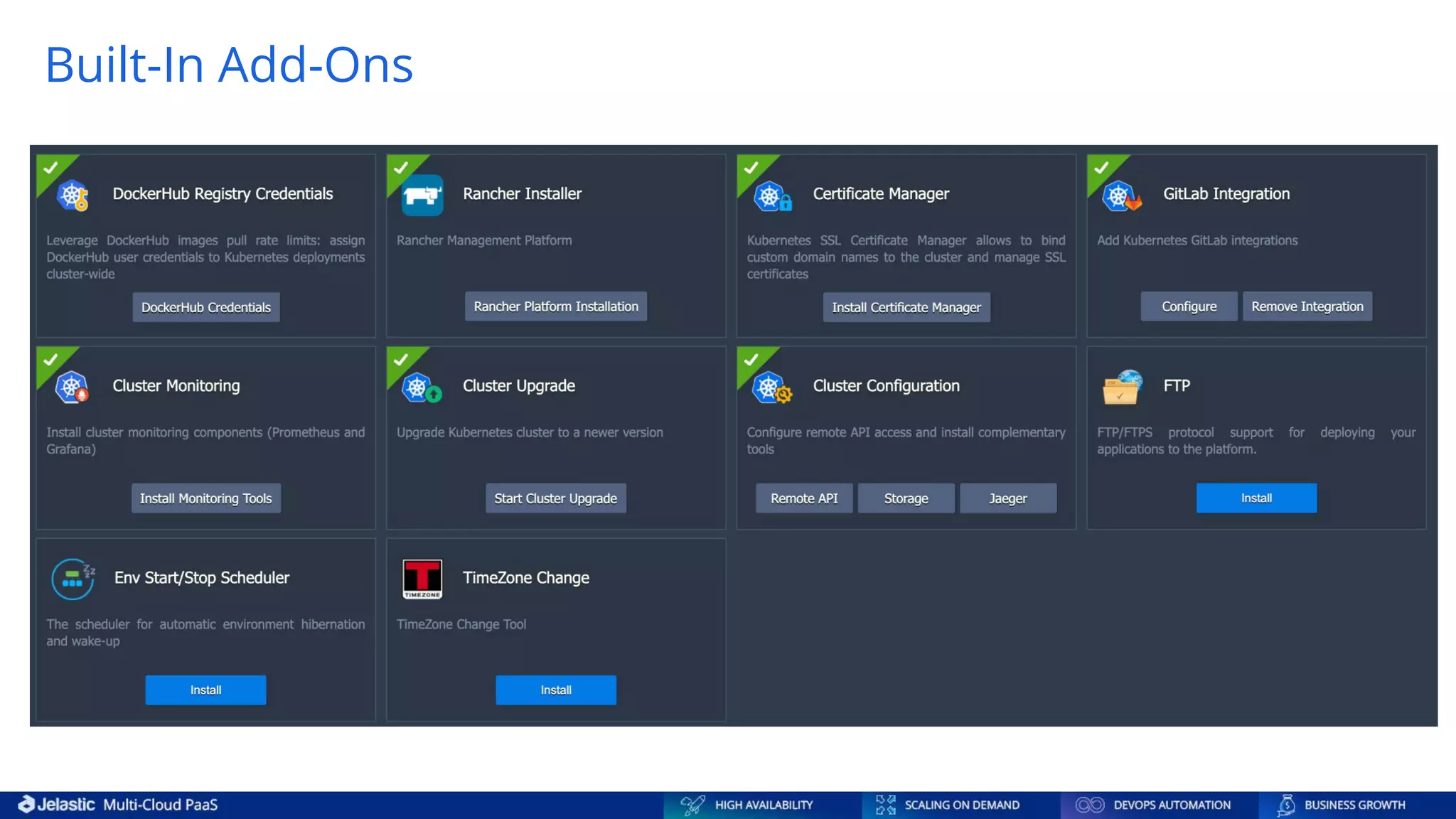
Task: Click the Scaling on Demand arrows icon
Action: tap(886, 805)
